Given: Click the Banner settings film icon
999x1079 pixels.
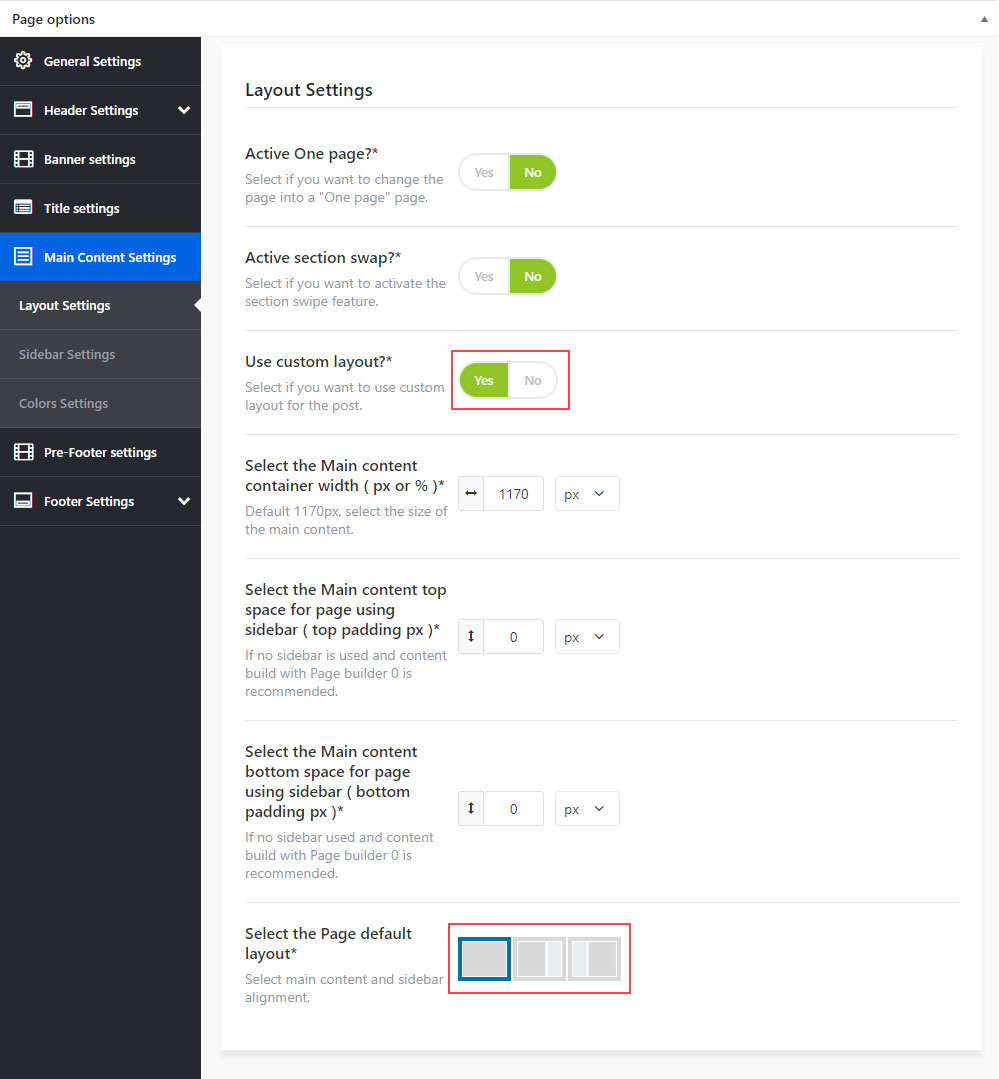Looking at the screenshot, I should click(23, 159).
